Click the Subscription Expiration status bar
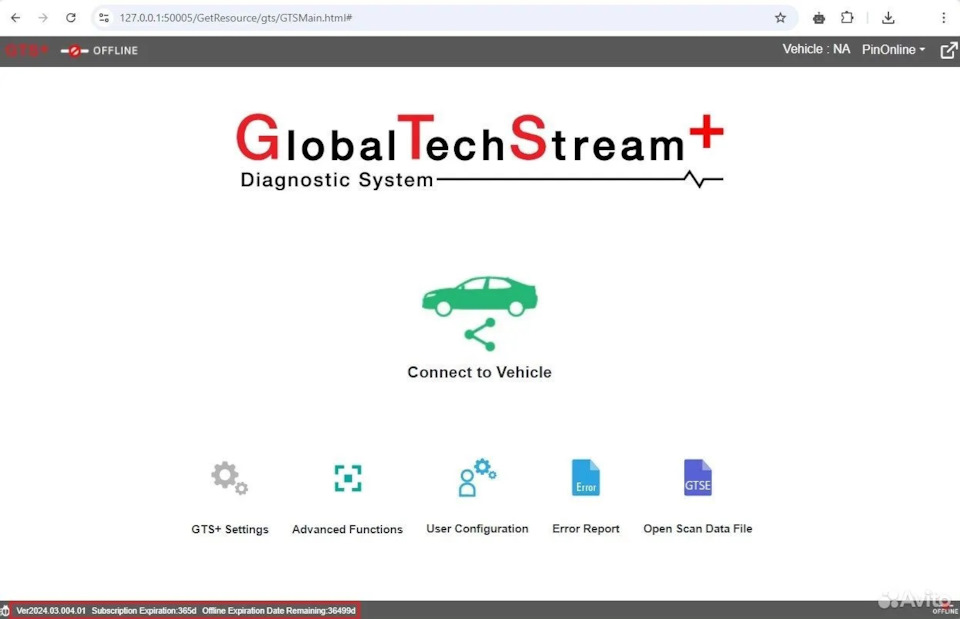This screenshot has width=960, height=619. coord(145,610)
